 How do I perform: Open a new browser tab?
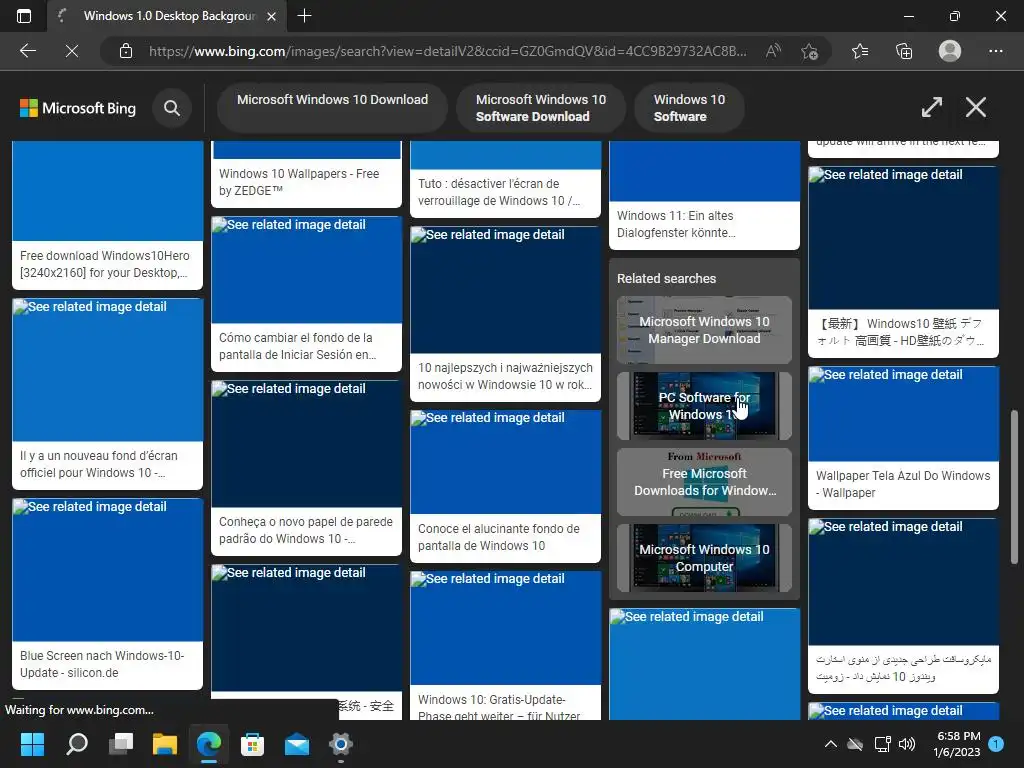pyautogui.click(x=304, y=16)
